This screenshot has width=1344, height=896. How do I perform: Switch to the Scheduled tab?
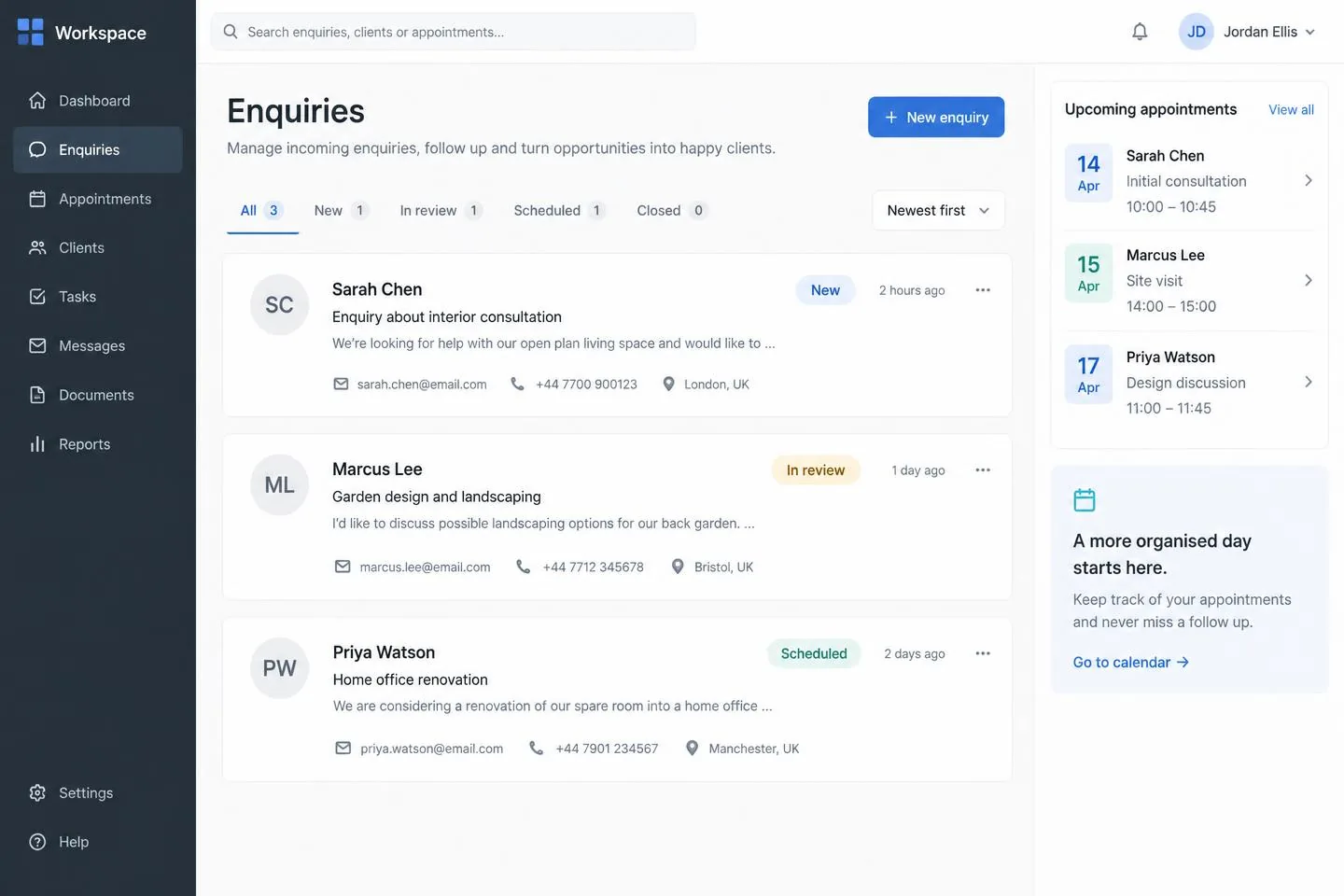click(x=559, y=211)
